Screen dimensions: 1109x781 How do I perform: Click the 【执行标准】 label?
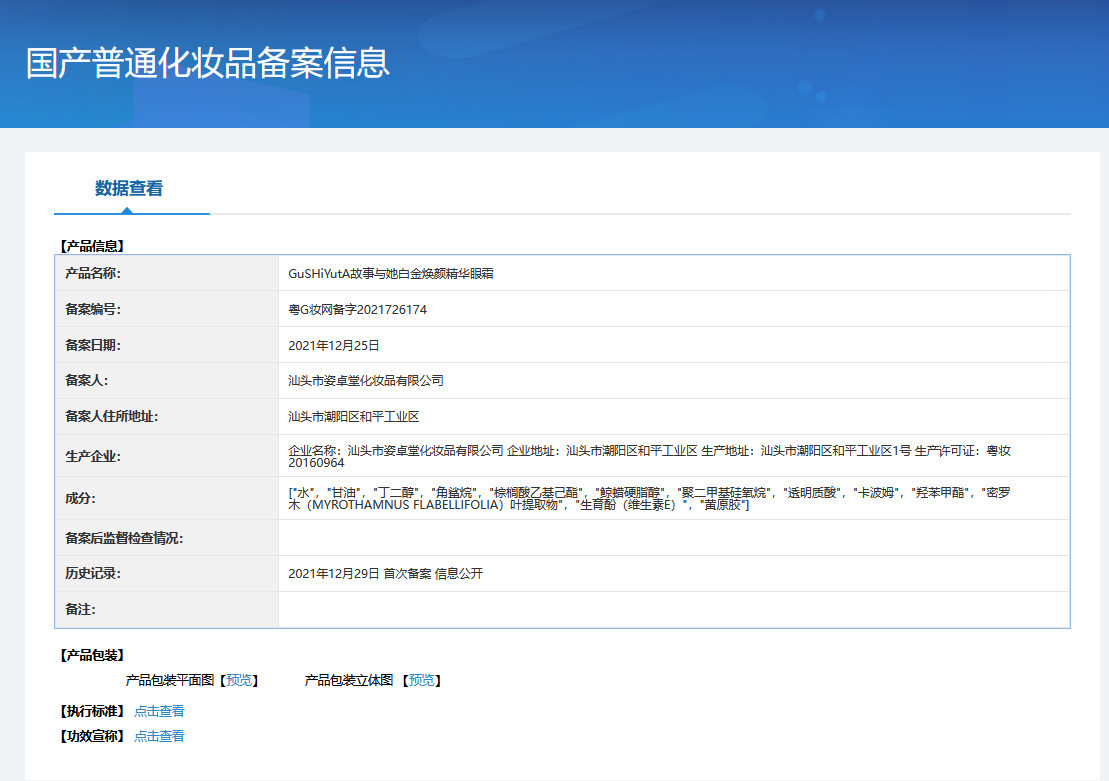click(92, 711)
